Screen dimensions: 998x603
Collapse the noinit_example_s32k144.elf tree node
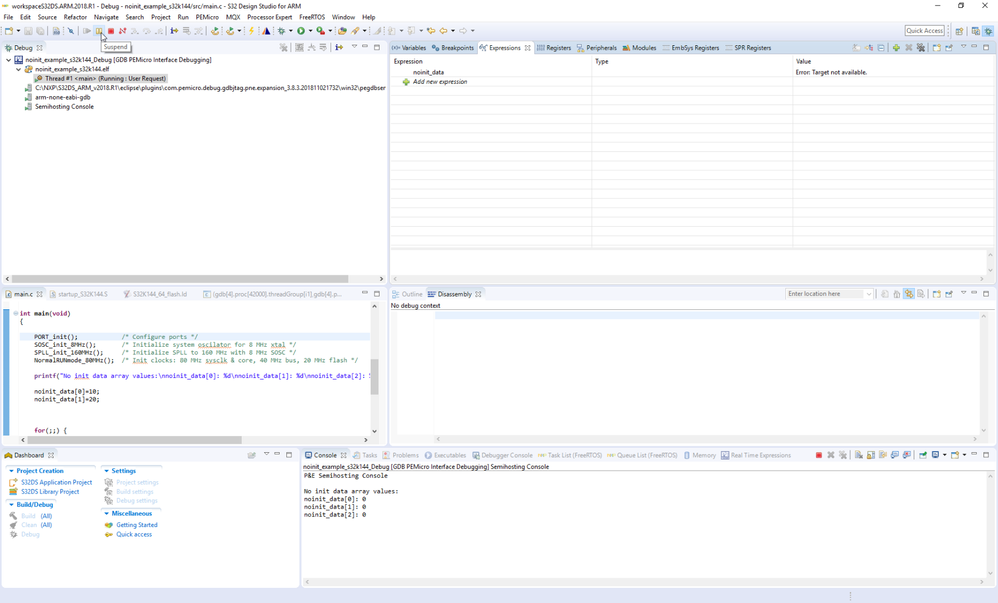pyautogui.click(x=18, y=69)
